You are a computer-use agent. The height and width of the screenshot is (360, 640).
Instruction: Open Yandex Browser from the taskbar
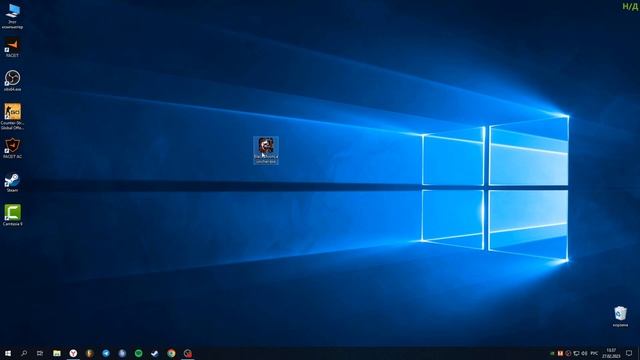(73, 353)
